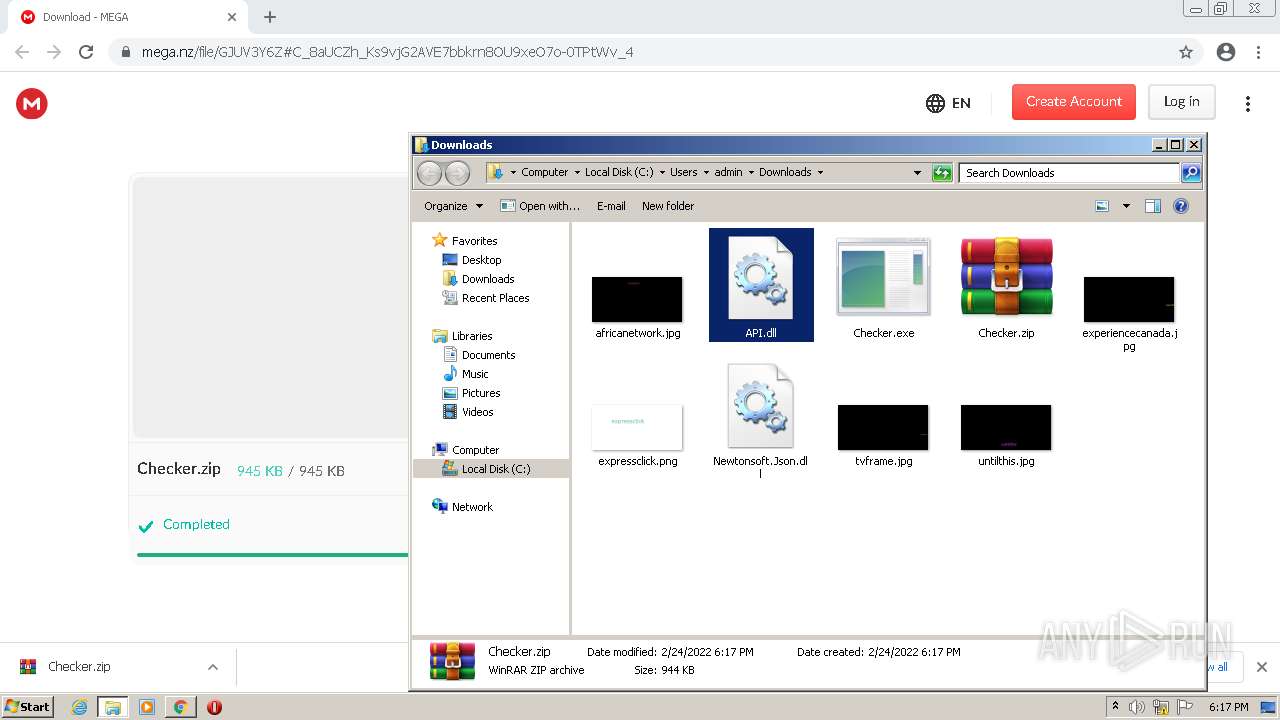
Task: Select africanetwork.jpg thumbnail
Action: click(637, 299)
